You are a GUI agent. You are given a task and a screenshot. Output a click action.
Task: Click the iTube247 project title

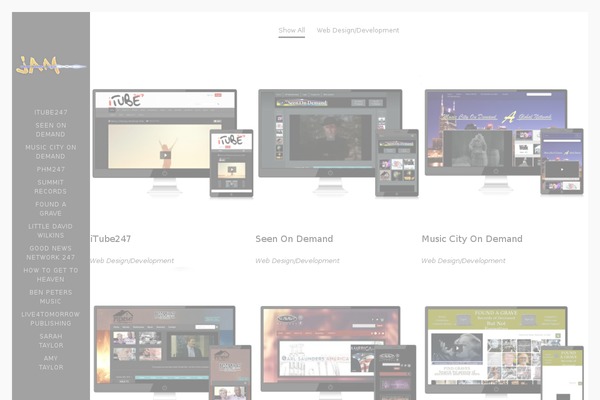click(111, 239)
